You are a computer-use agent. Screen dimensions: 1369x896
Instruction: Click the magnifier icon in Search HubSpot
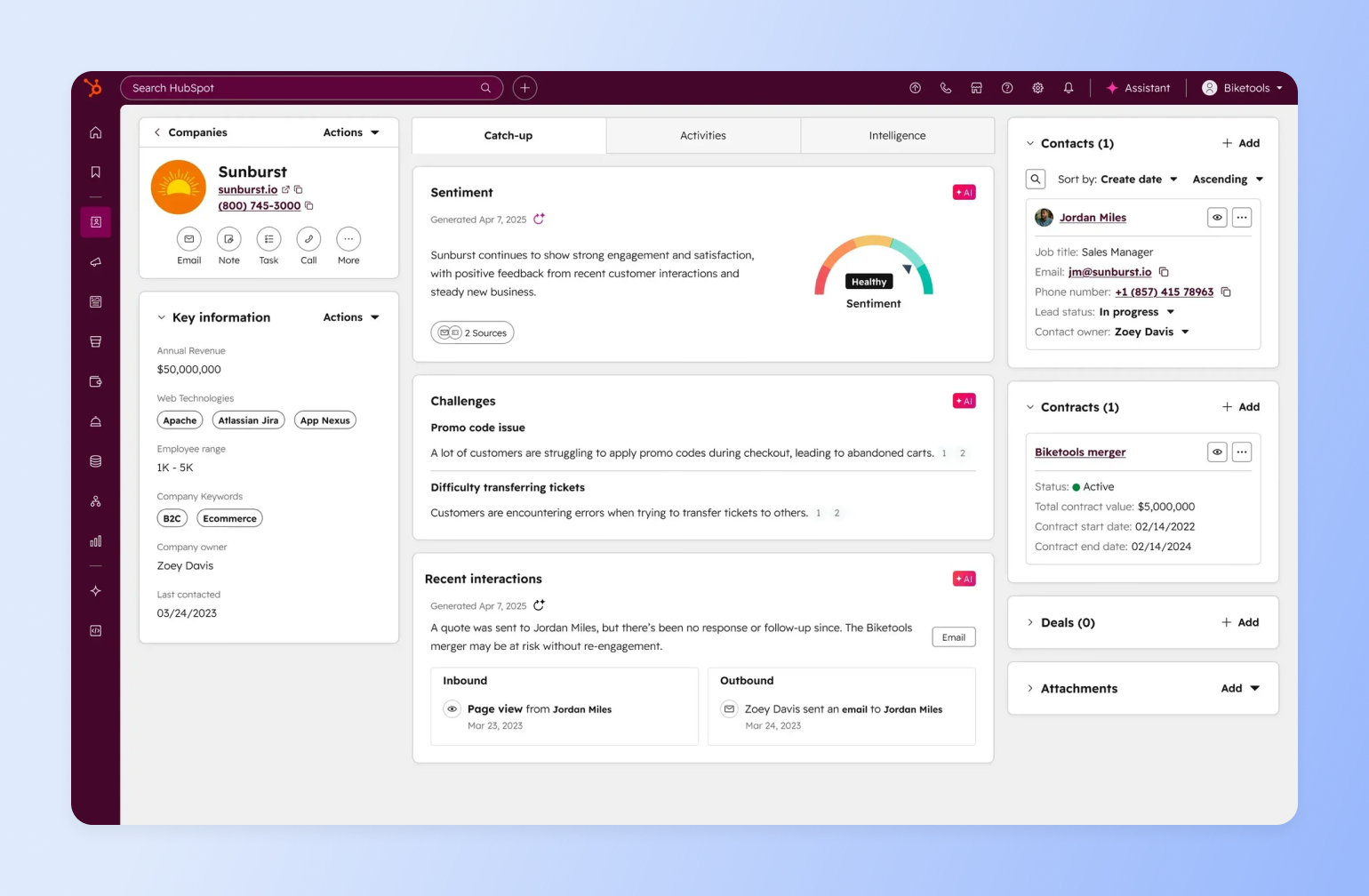485,88
